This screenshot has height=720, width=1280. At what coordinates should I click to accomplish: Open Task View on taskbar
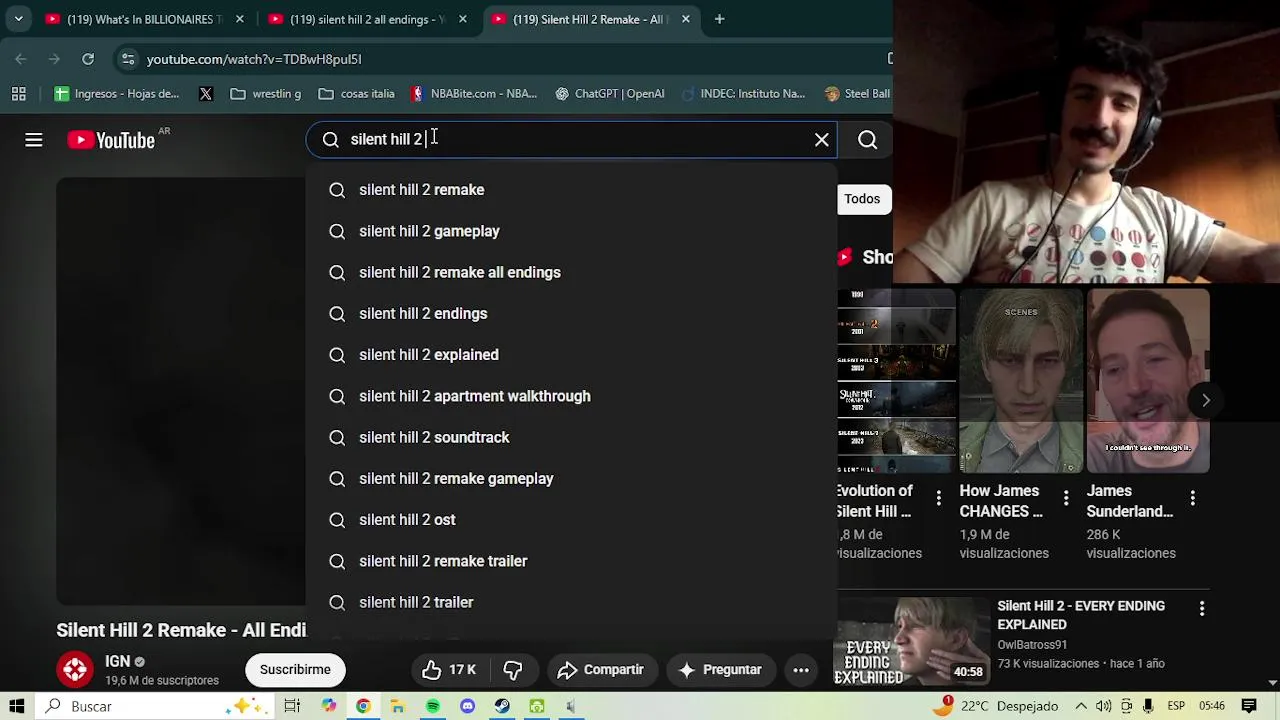click(292, 706)
